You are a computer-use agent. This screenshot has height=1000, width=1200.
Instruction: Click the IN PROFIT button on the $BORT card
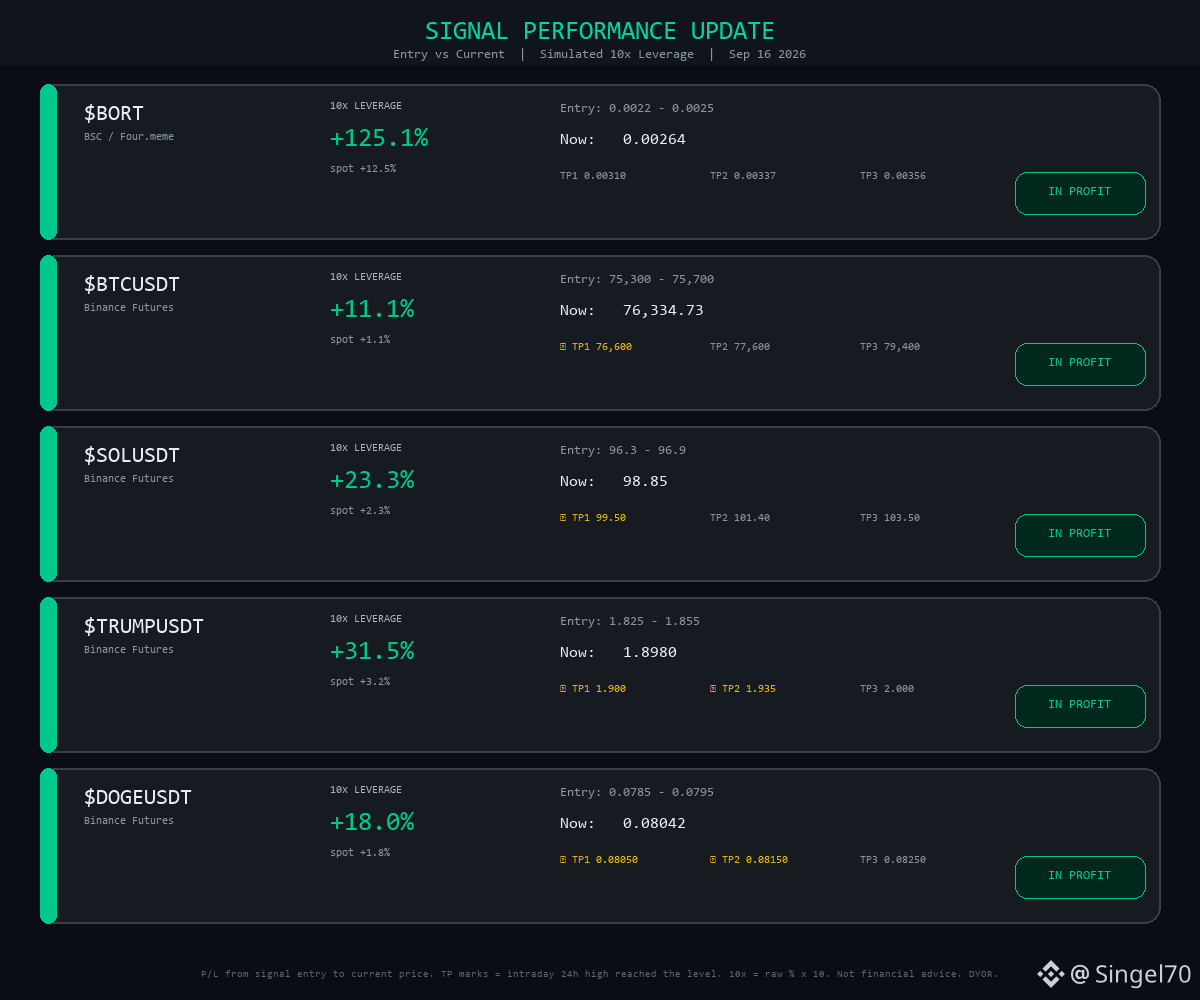[x=1080, y=193]
